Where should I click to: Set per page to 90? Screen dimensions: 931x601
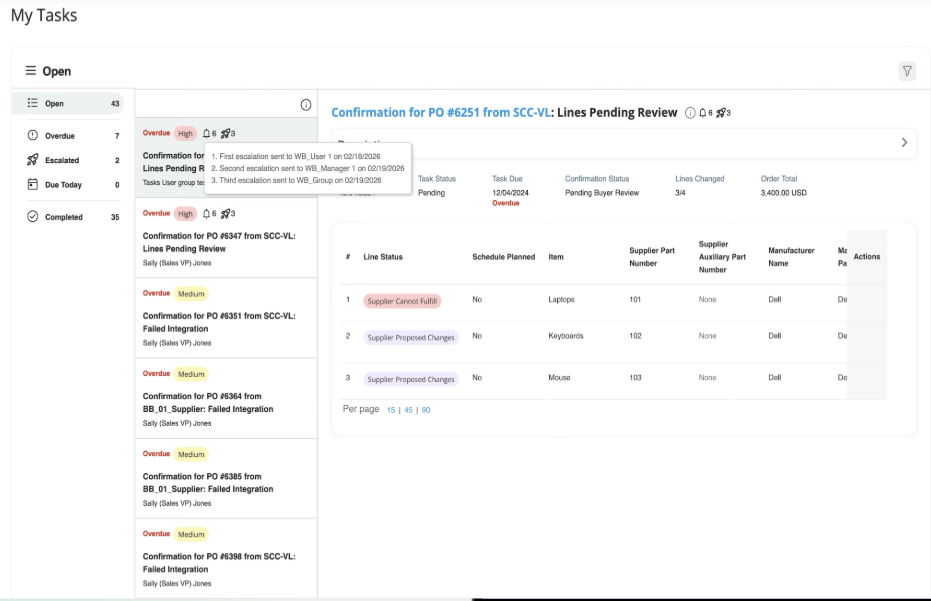(426, 410)
